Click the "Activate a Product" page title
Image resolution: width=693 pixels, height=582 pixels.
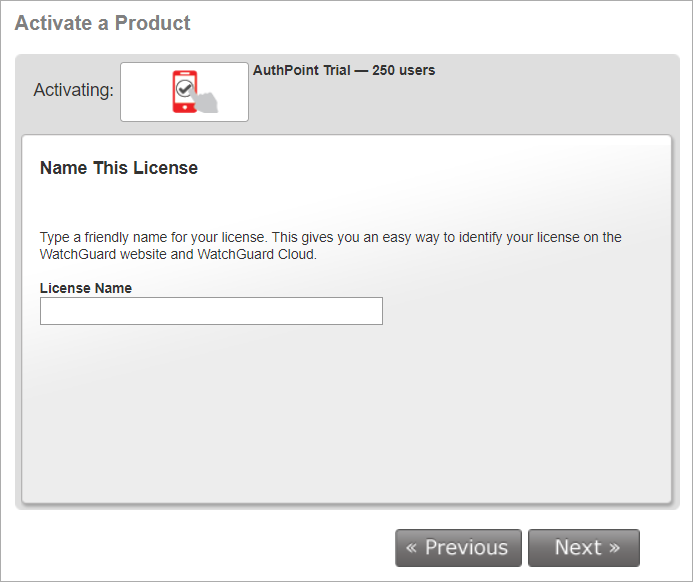click(x=102, y=22)
